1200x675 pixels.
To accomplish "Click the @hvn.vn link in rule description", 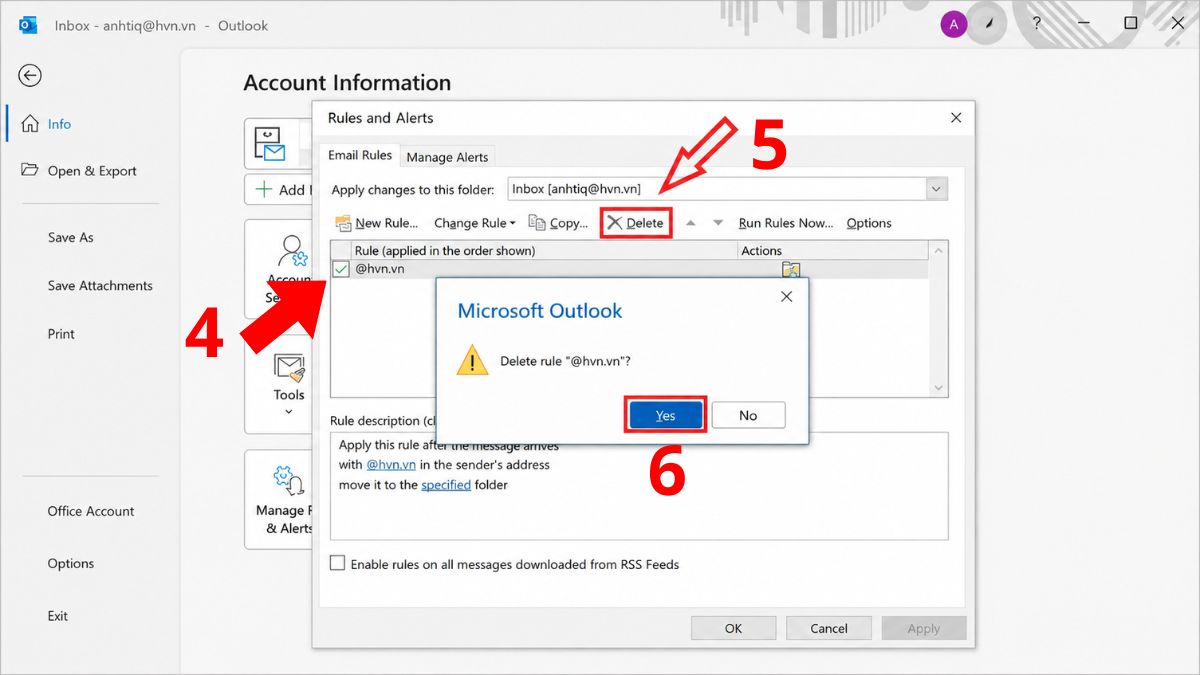I will (x=391, y=465).
